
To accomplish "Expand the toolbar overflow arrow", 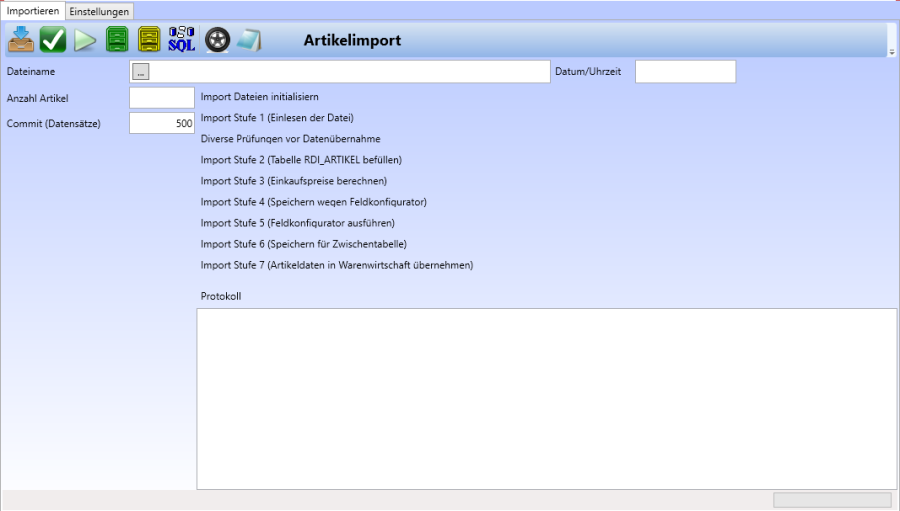I will click(892, 52).
